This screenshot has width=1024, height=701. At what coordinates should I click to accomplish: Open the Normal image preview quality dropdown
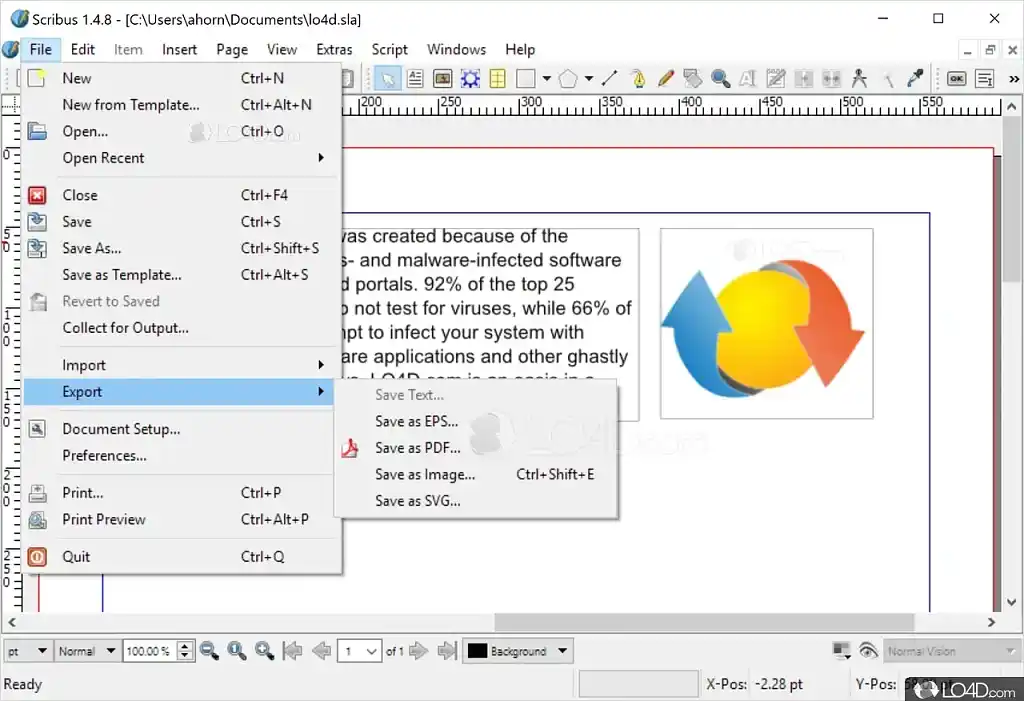coord(87,651)
